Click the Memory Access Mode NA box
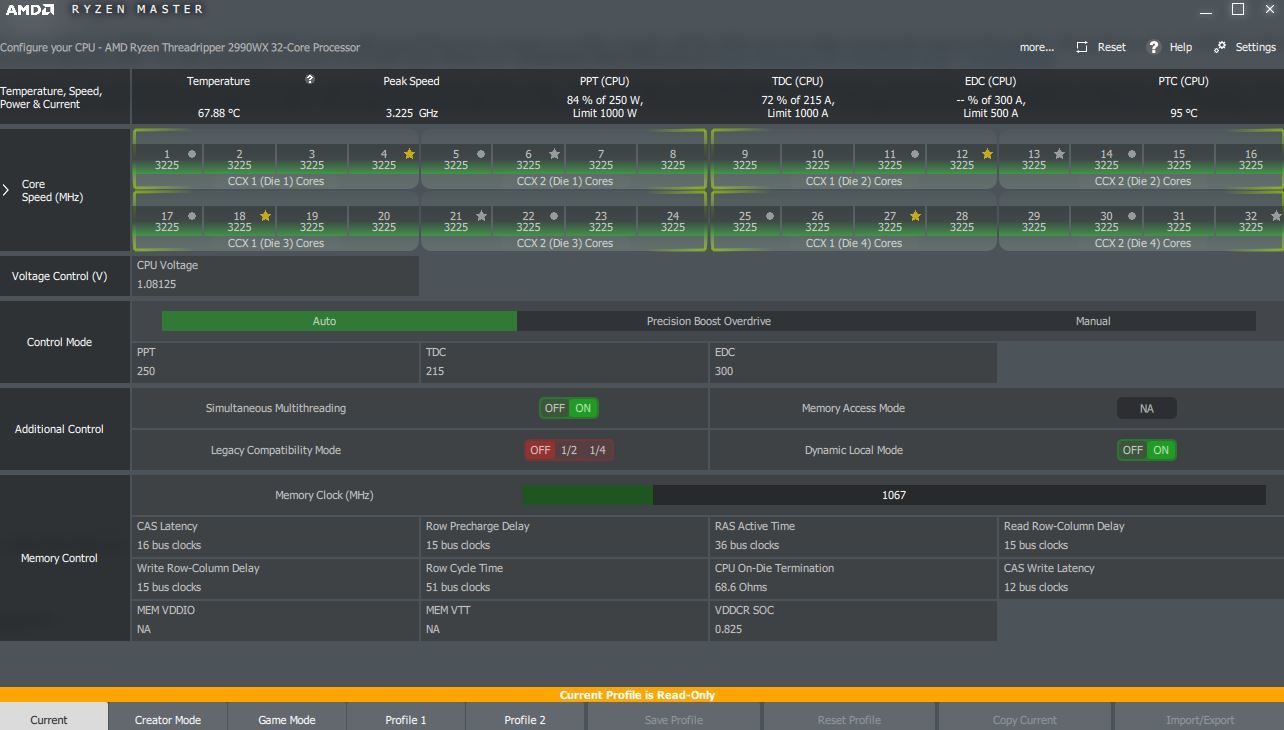 tap(1146, 408)
